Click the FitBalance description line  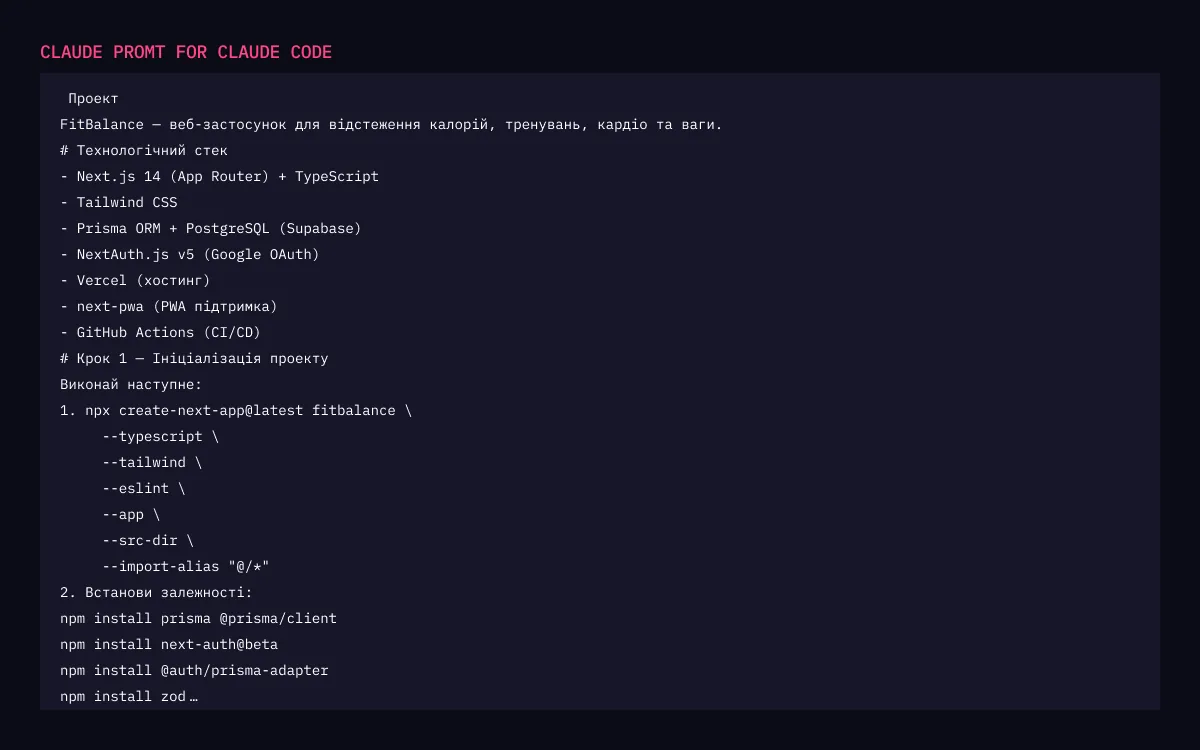click(391, 124)
